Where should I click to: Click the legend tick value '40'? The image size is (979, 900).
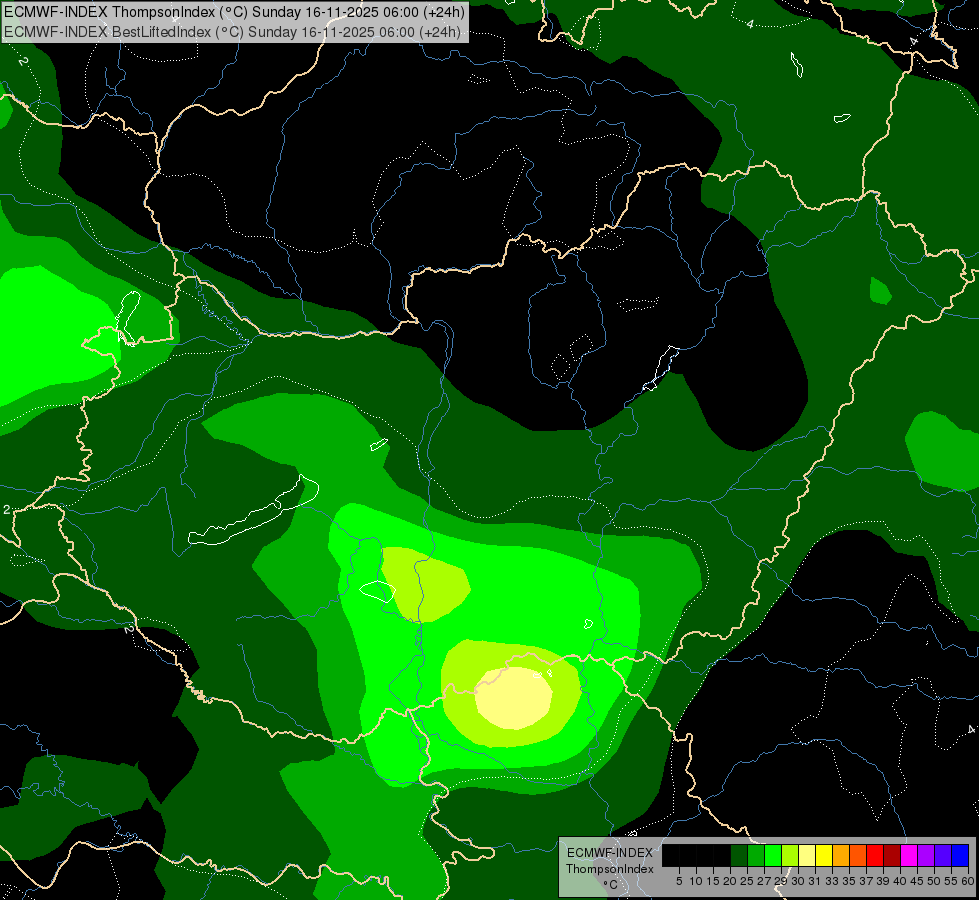pos(900,881)
